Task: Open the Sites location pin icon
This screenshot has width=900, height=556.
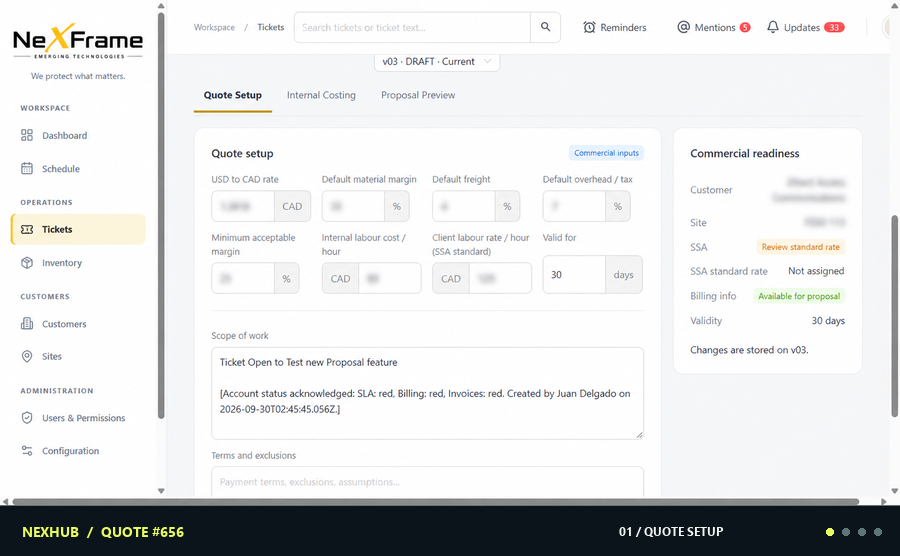Action: (x=27, y=356)
